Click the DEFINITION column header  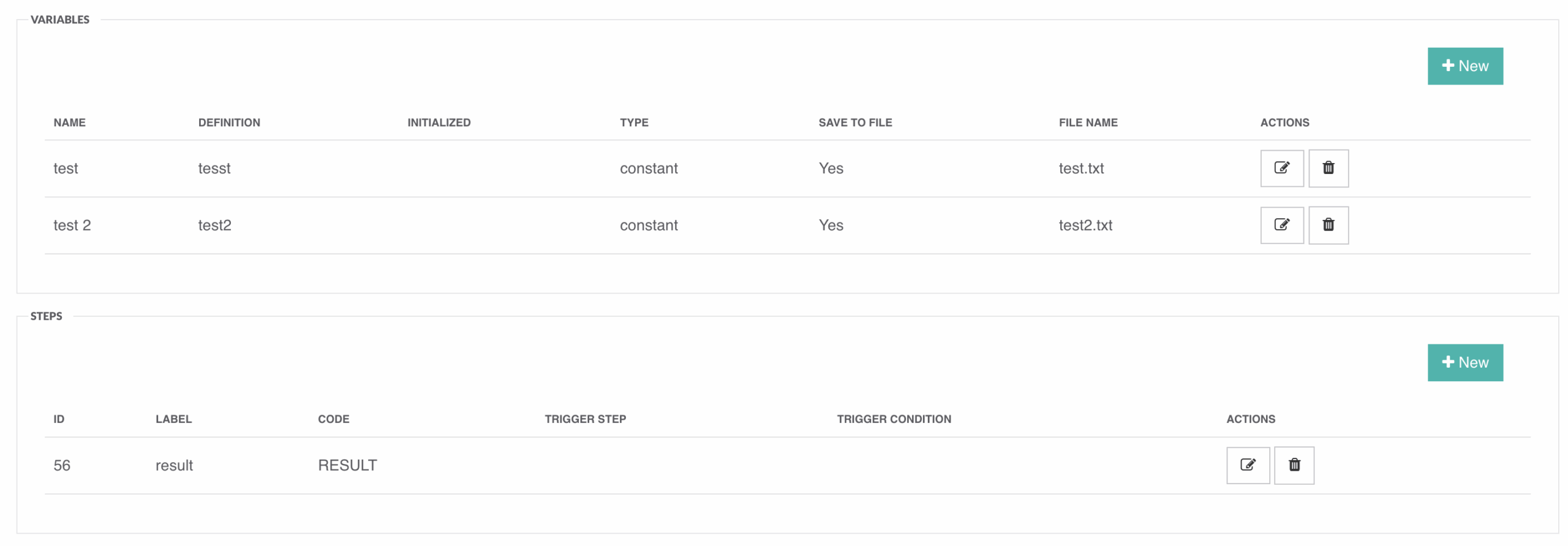coord(229,123)
